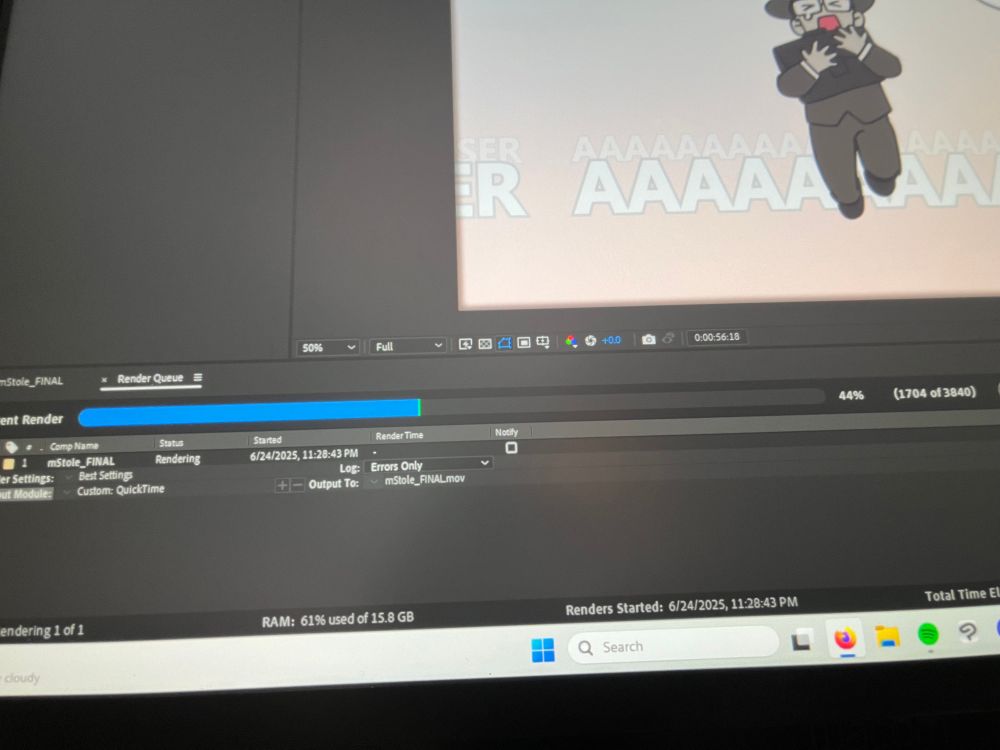
Task: Click the Best Settings link
Action: point(105,476)
